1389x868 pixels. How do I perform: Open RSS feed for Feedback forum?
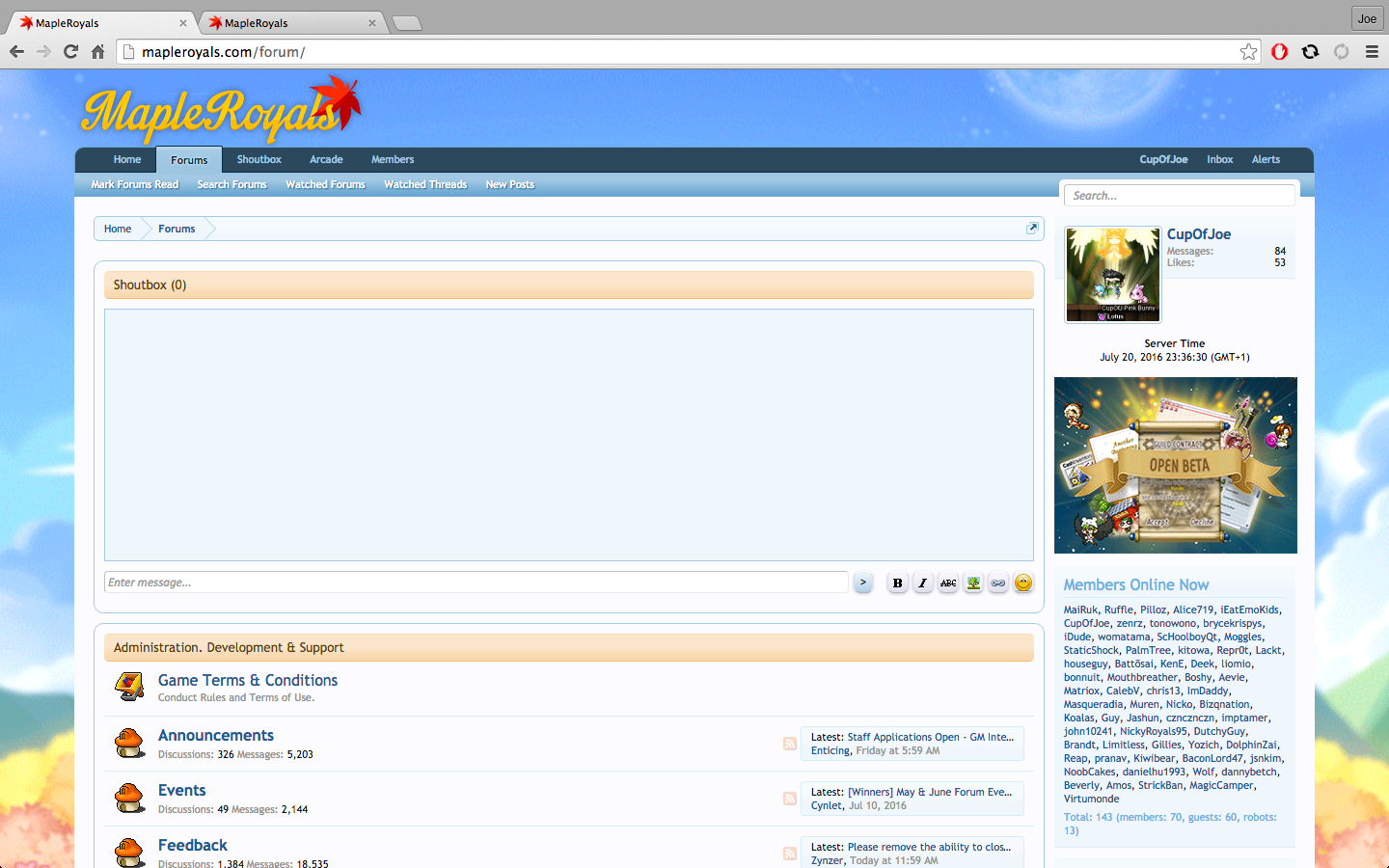tap(790, 854)
